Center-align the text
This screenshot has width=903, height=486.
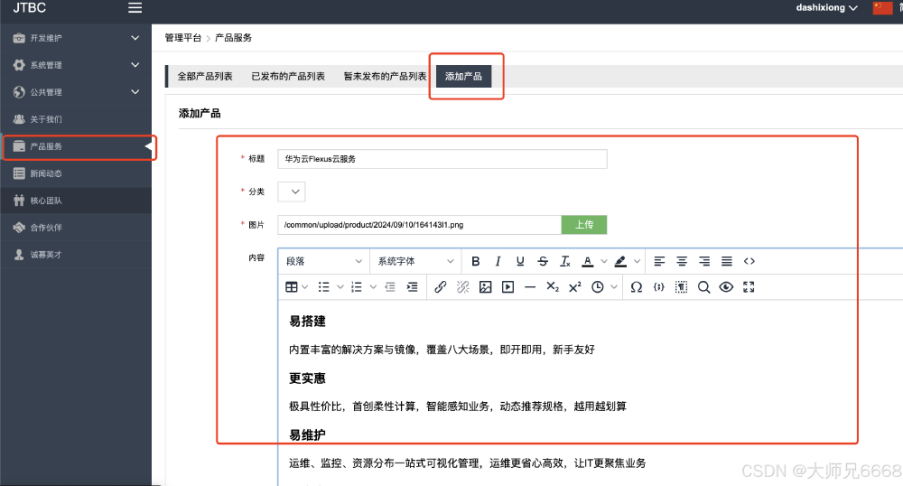(x=682, y=261)
